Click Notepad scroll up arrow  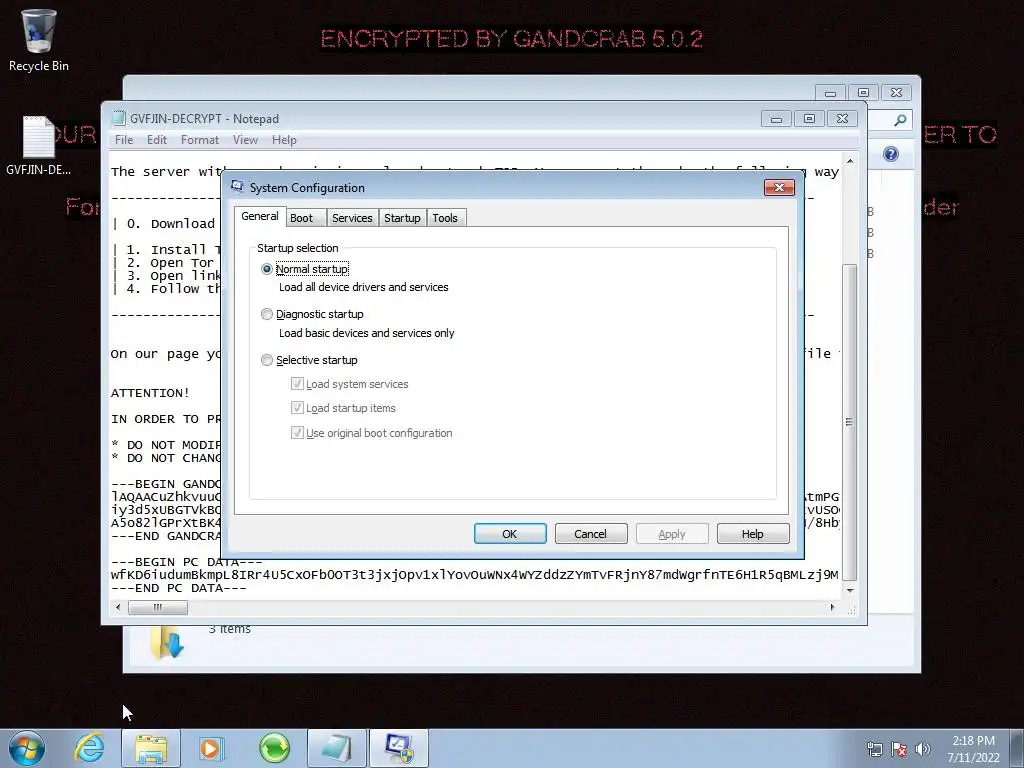click(x=850, y=161)
